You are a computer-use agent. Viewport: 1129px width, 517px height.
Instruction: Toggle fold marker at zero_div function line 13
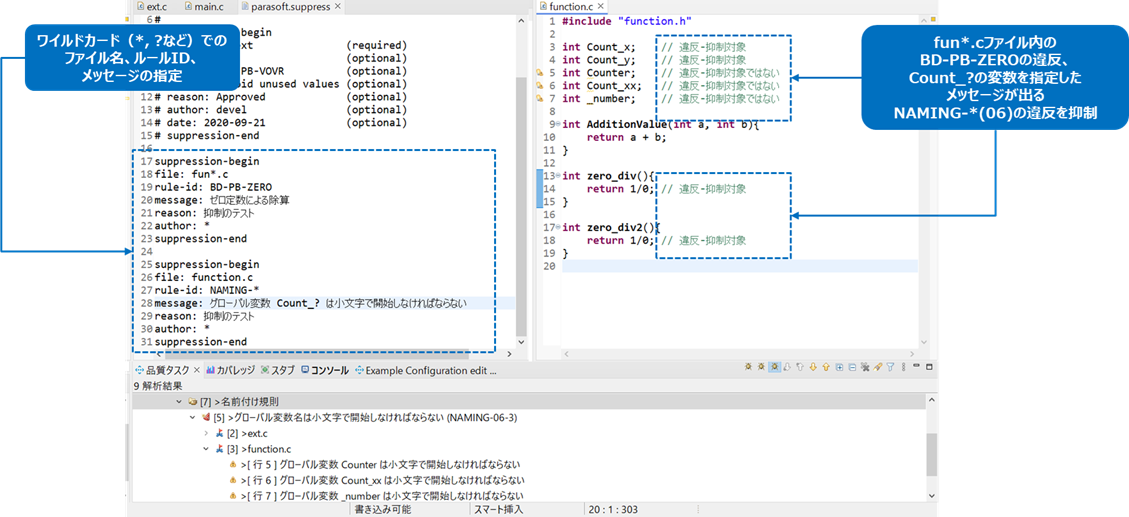(x=556, y=176)
